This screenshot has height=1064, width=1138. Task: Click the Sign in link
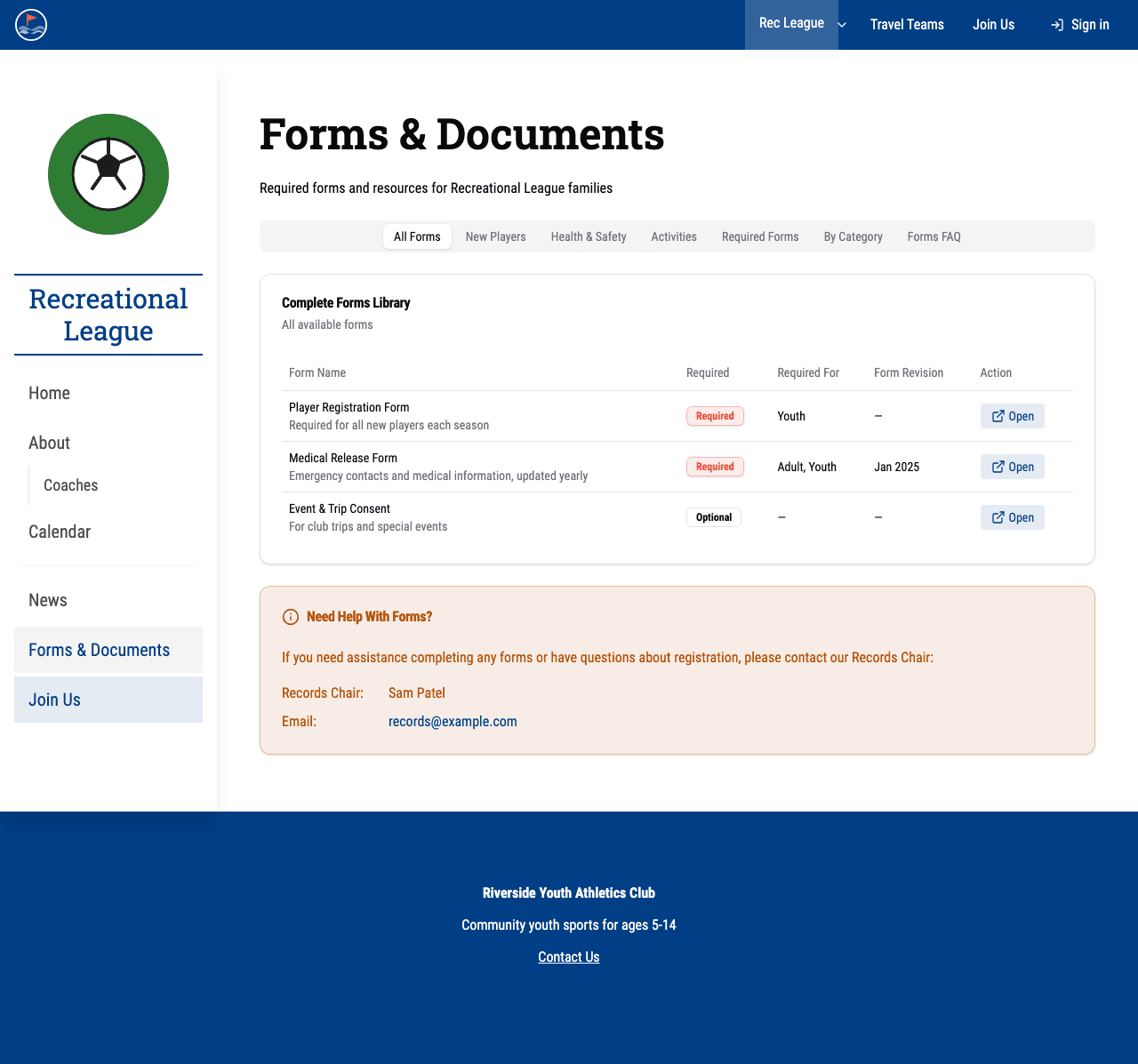[x=1079, y=25]
